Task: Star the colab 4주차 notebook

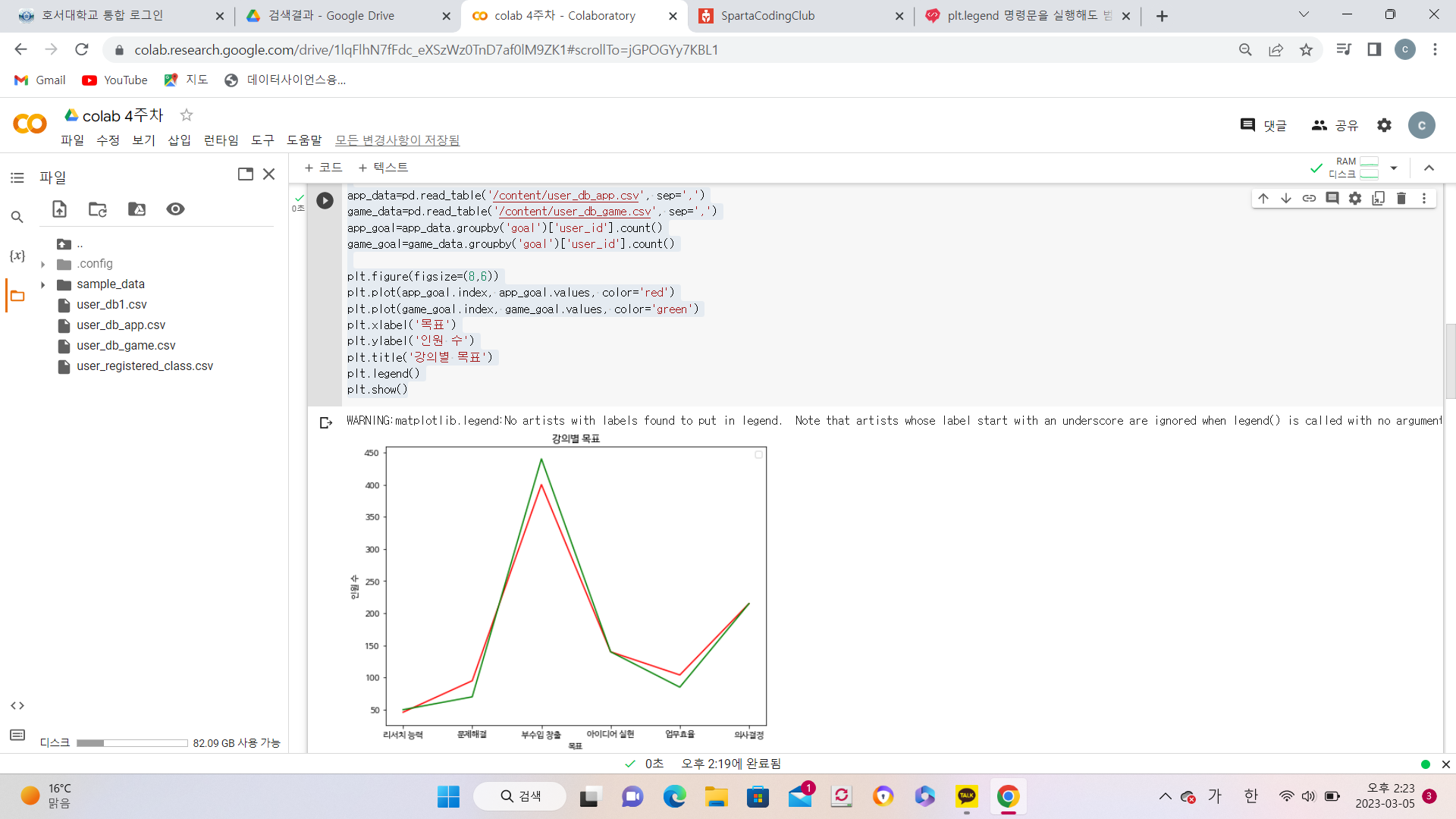Action: (187, 115)
